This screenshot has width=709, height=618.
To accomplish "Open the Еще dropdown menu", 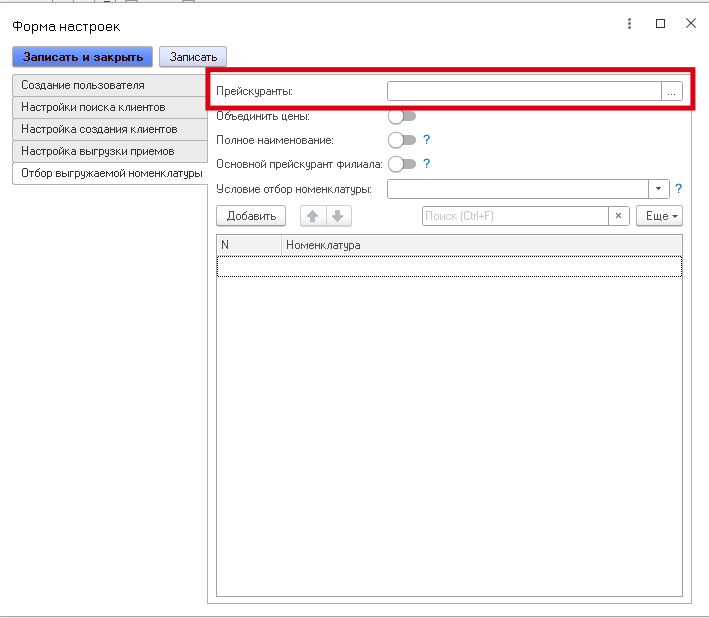I will (659, 216).
